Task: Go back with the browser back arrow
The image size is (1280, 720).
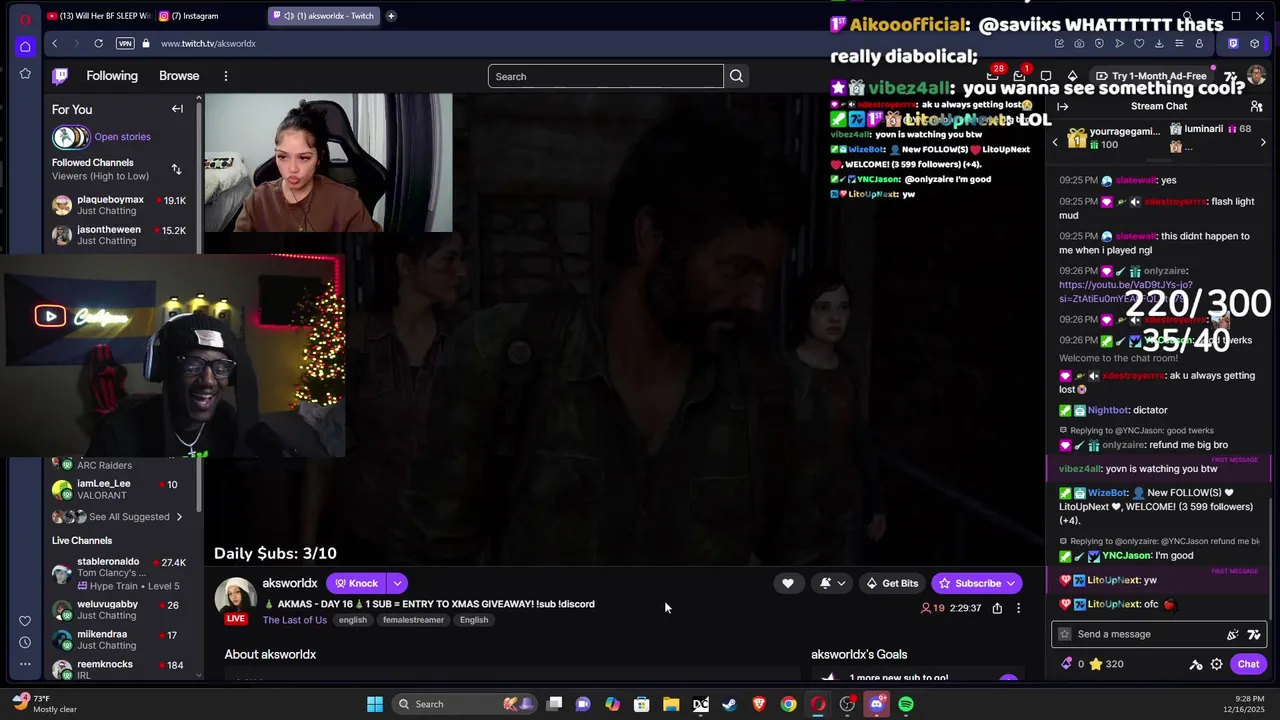Action: pyautogui.click(x=54, y=43)
